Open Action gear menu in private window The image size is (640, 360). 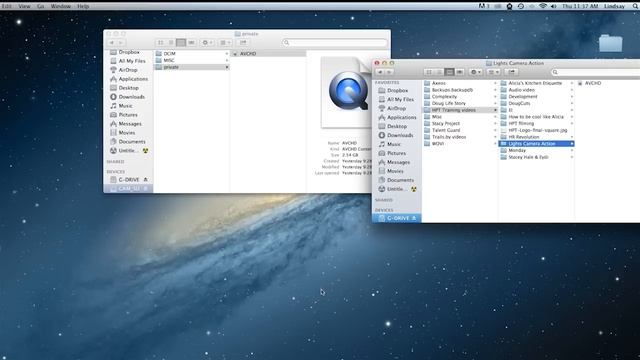pyautogui.click(x=207, y=42)
